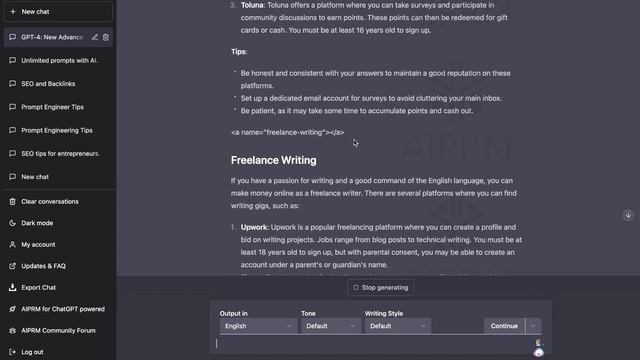Click the freelance-writing anchor tag text
The width and height of the screenshot is (640, 360).
tap(287, 132)
